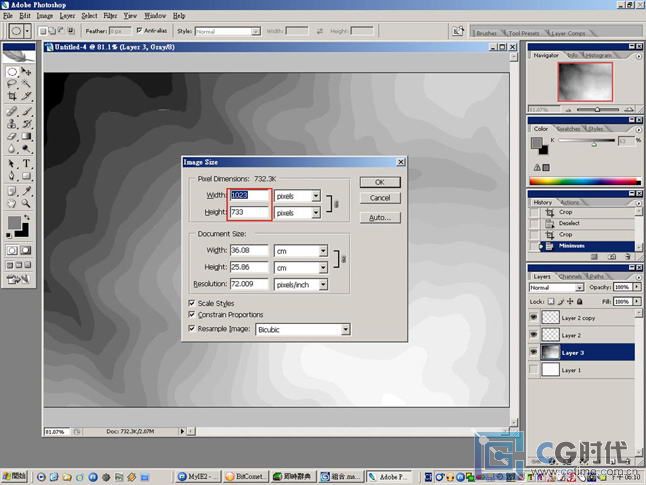Select the Dodge tool
646x485 pixels.
pos(26,148)
